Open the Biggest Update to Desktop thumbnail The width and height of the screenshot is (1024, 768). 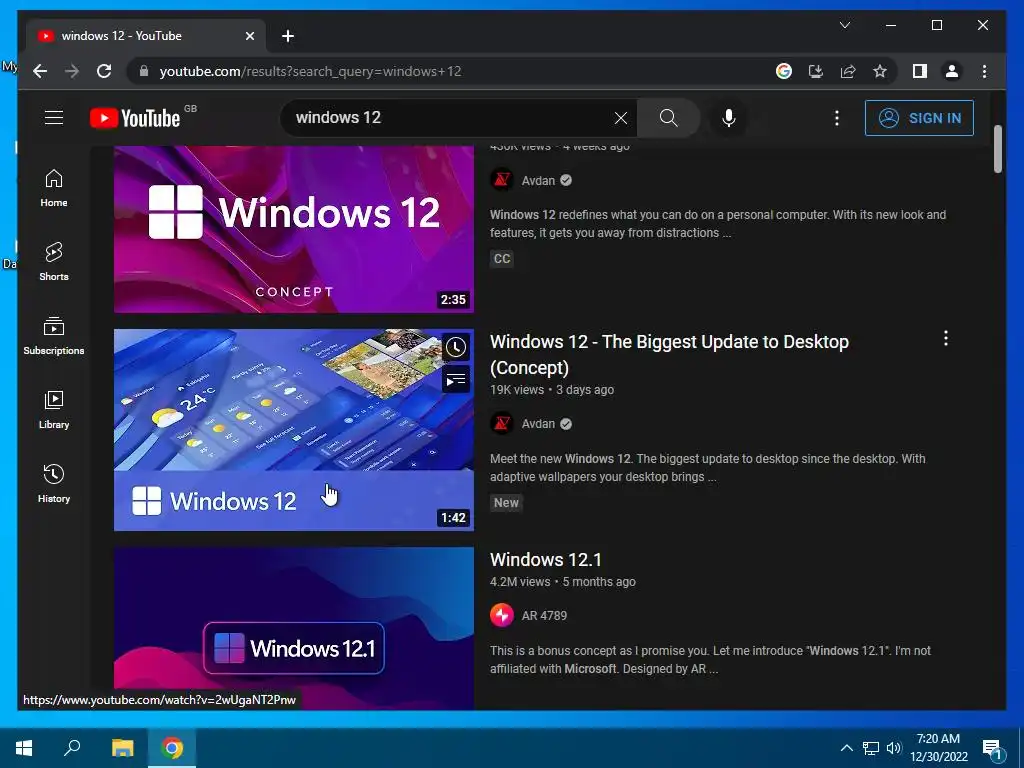coord(294,430)
